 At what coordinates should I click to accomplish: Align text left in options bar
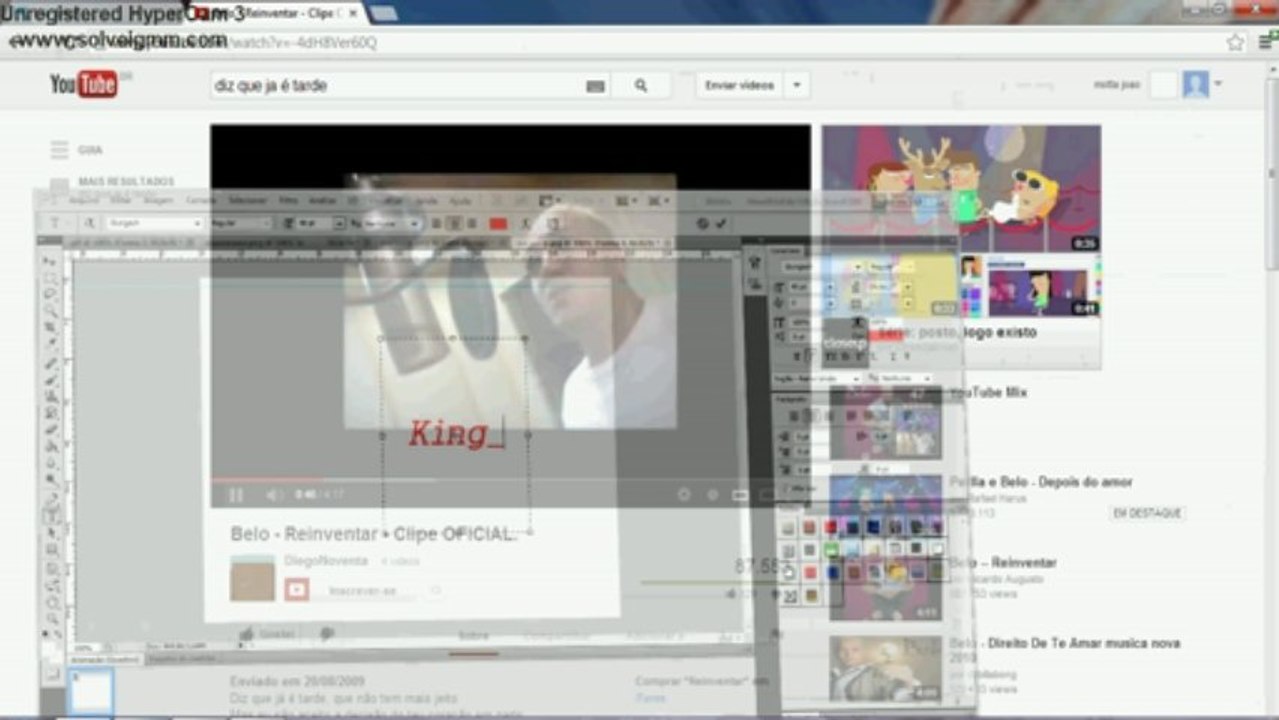point(436,223)
